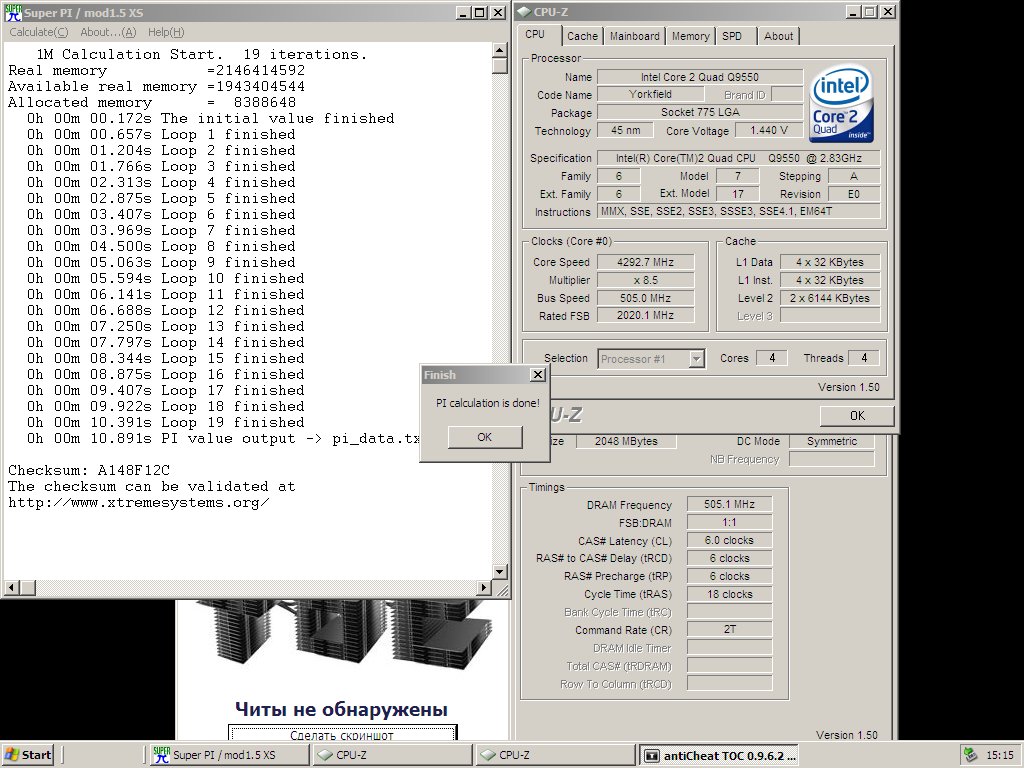Click the taskbar clock showing 15:15
The image size is (1024, 768).
tap(1000, 755)
